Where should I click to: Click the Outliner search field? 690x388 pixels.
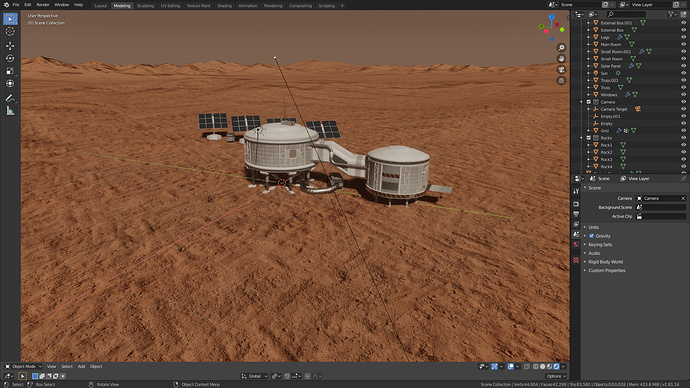coord(626,15)
